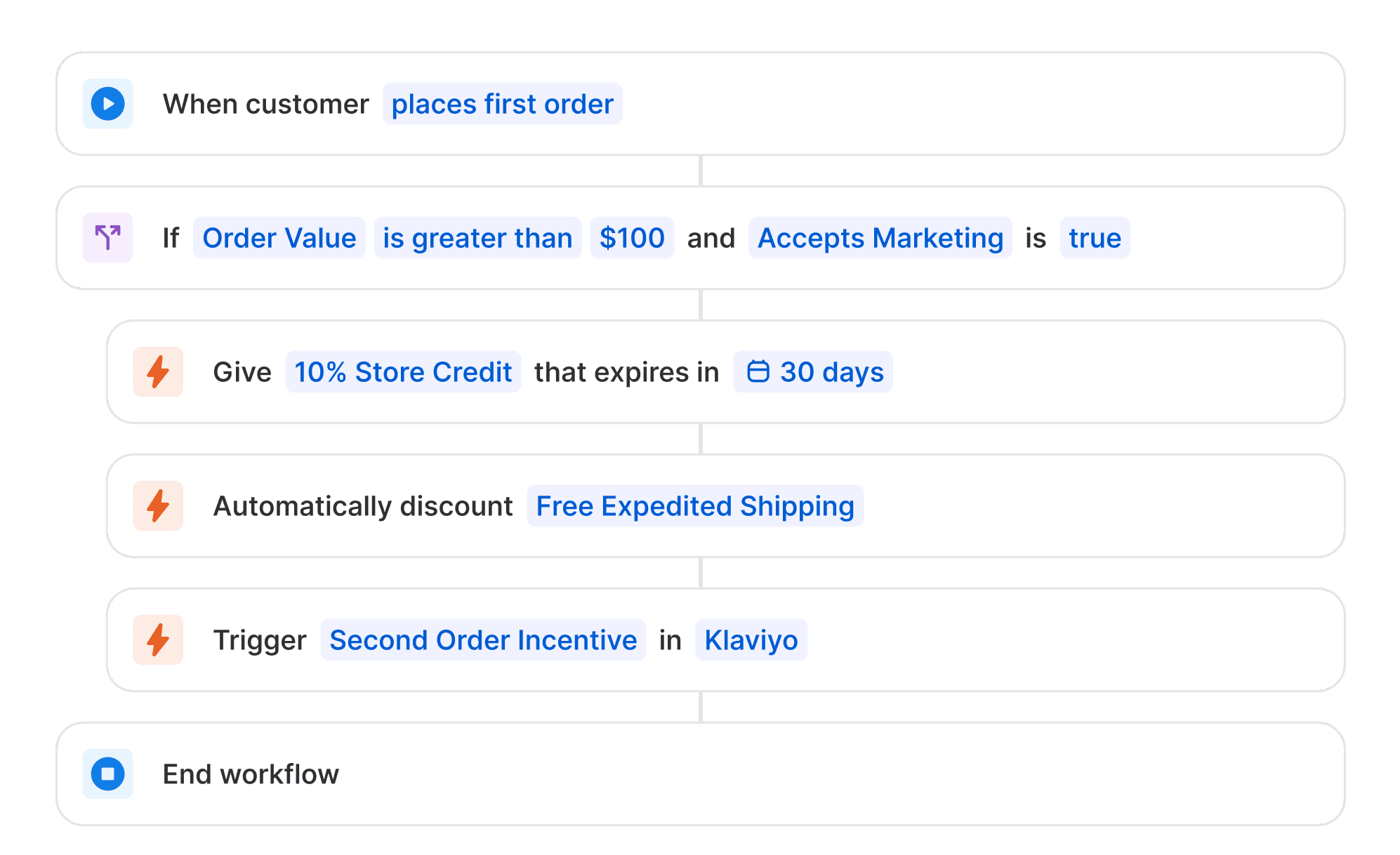The height and width of the screenshot is (855, 1400).
Task: Click the play trigger icon
Action: 107,103
